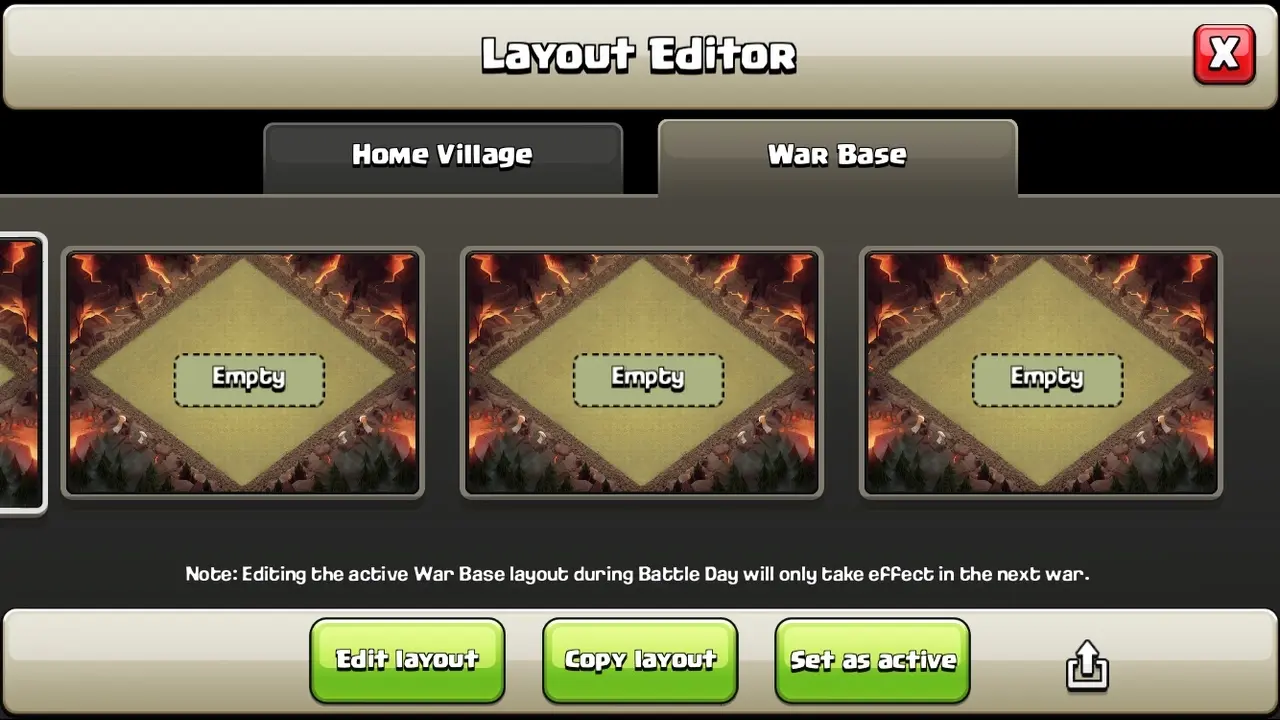Click the Battle Day note text
The height and width of the screenshot is (720, 1280).
click(x=637, y=574)
